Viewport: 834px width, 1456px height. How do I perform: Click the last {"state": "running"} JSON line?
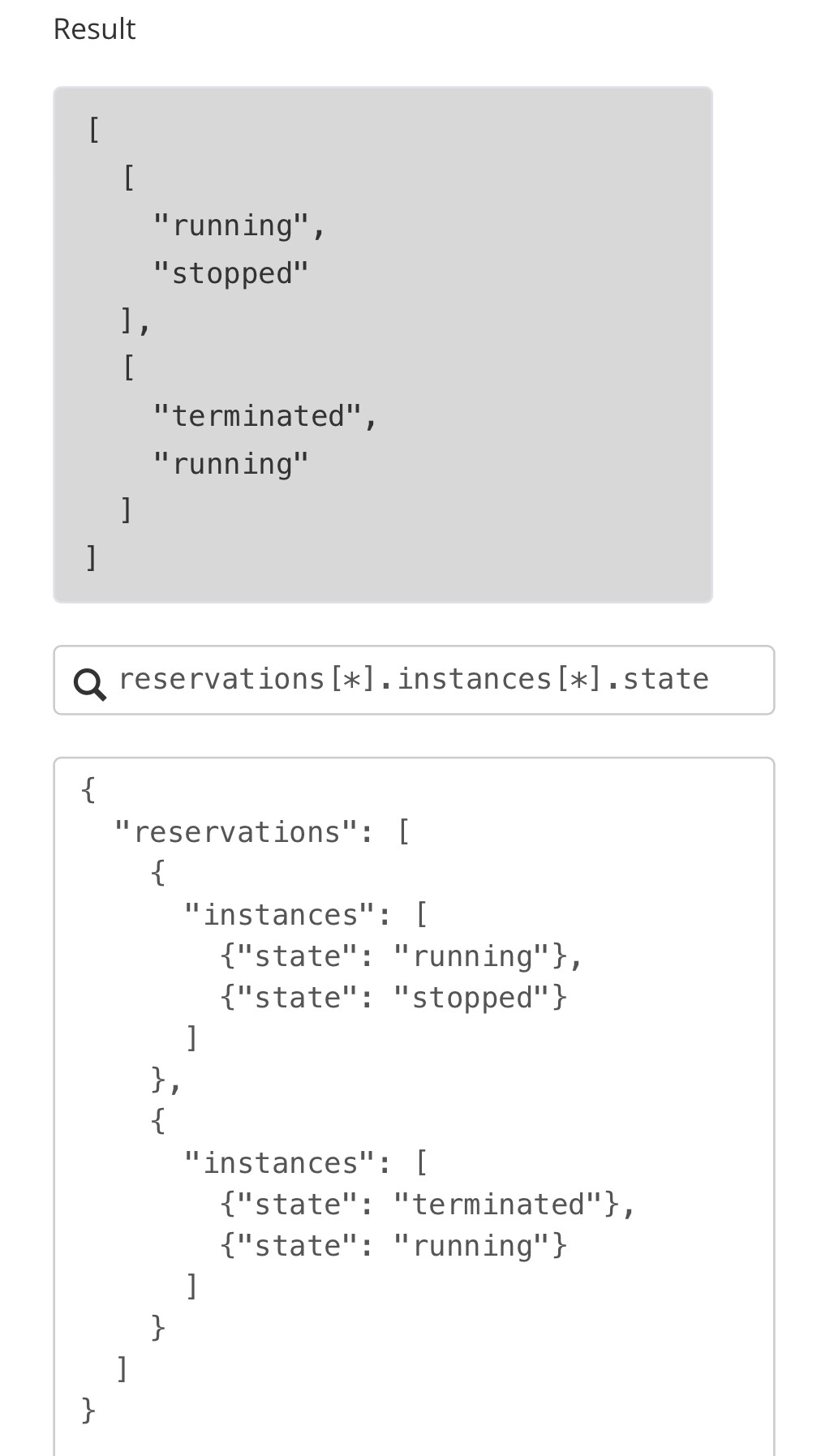[394, 1246]
